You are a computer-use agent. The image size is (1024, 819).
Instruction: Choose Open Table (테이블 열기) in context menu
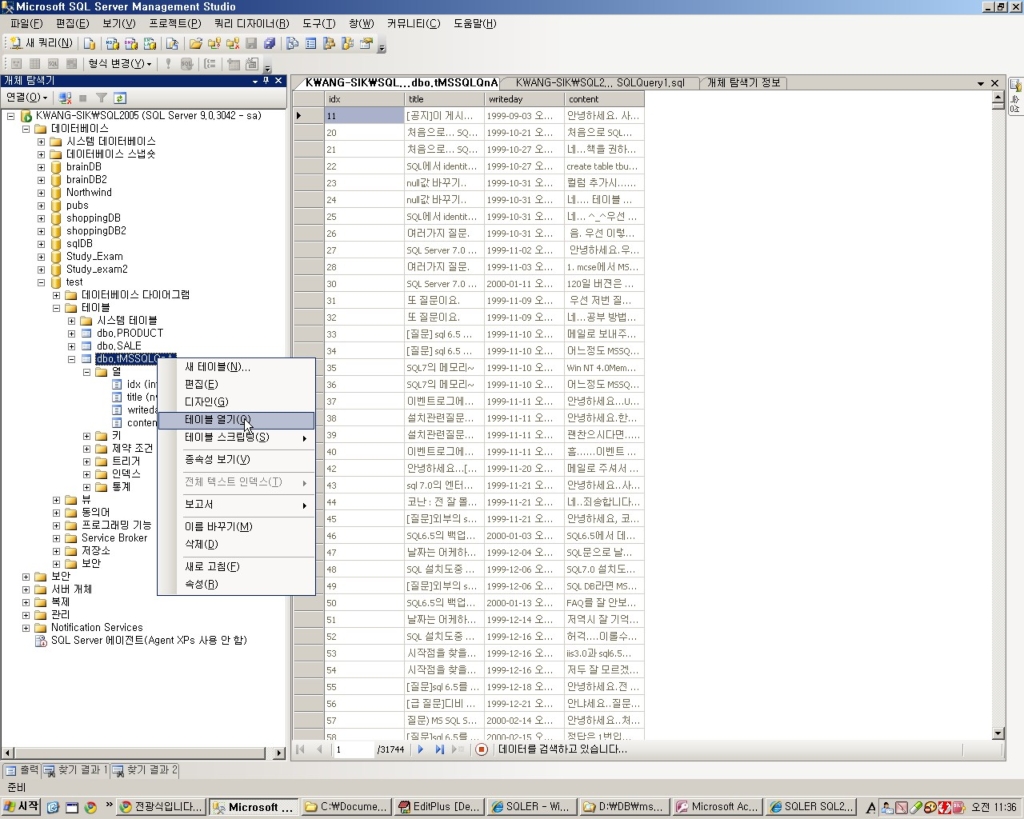(236, 420)
